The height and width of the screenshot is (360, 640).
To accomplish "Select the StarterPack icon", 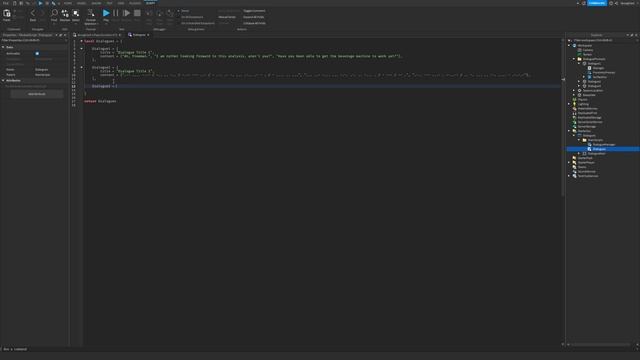I will [x=574, y=158].
